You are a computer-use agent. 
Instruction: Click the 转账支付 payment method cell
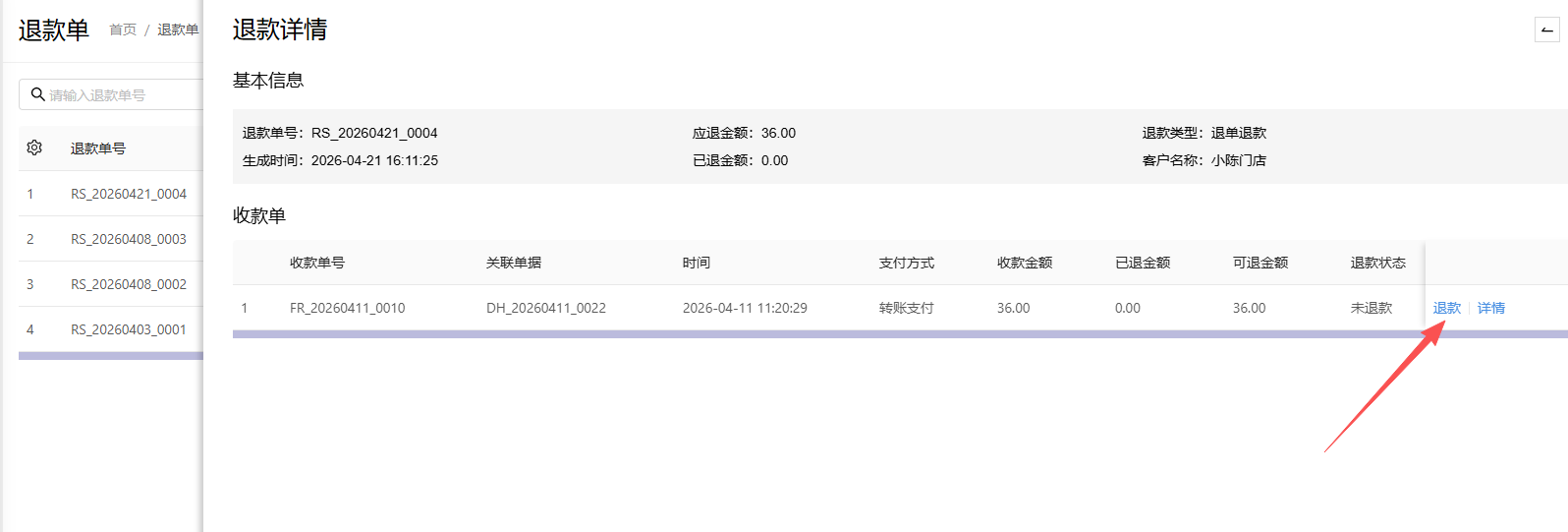click(x=907, y=308)
